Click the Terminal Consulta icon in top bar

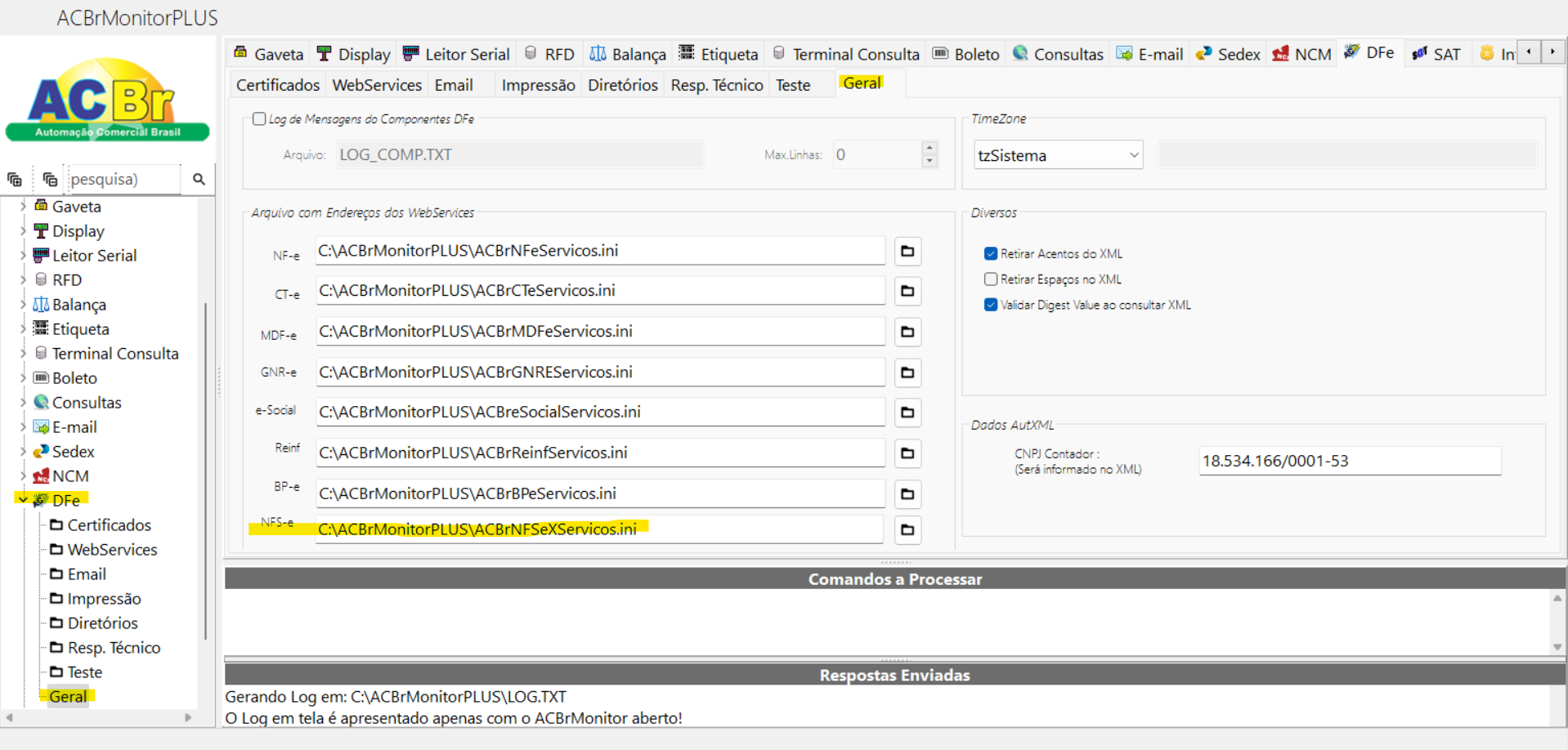click(778, 53)
